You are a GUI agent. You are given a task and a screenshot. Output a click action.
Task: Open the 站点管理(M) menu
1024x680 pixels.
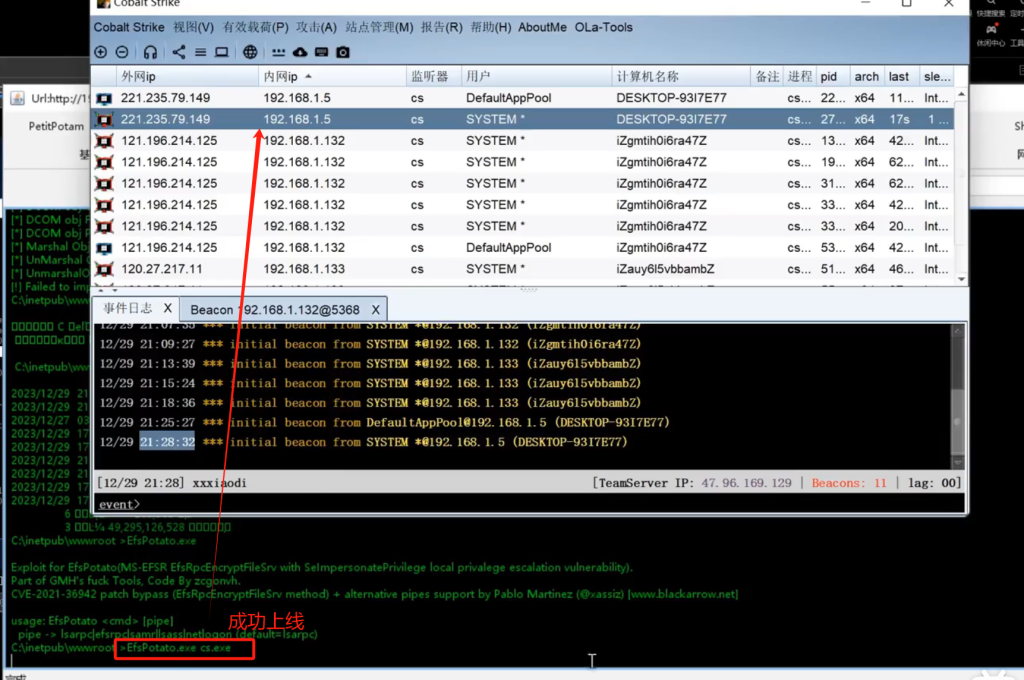tap(379, 27)
